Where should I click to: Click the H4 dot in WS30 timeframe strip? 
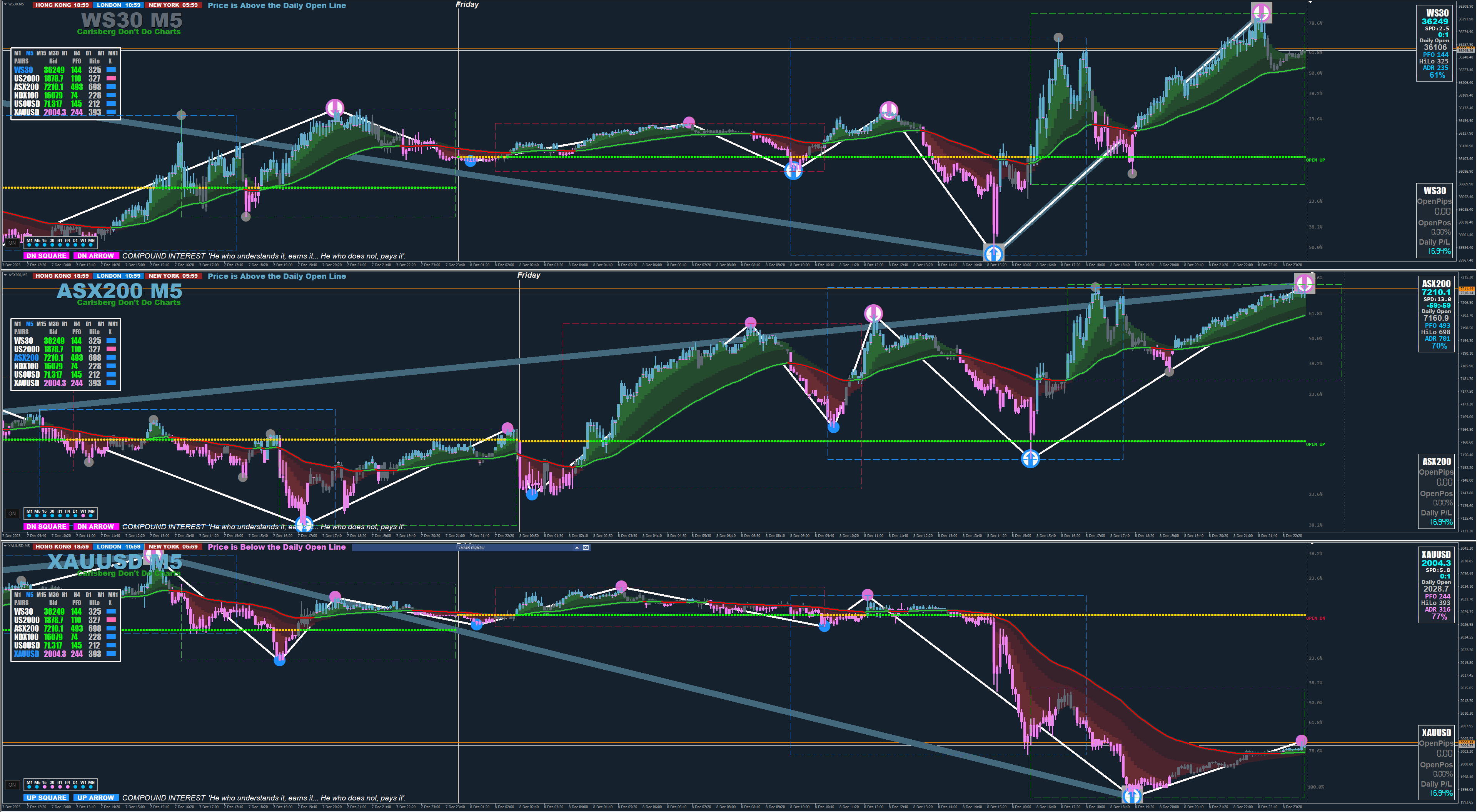click(67, 245)
